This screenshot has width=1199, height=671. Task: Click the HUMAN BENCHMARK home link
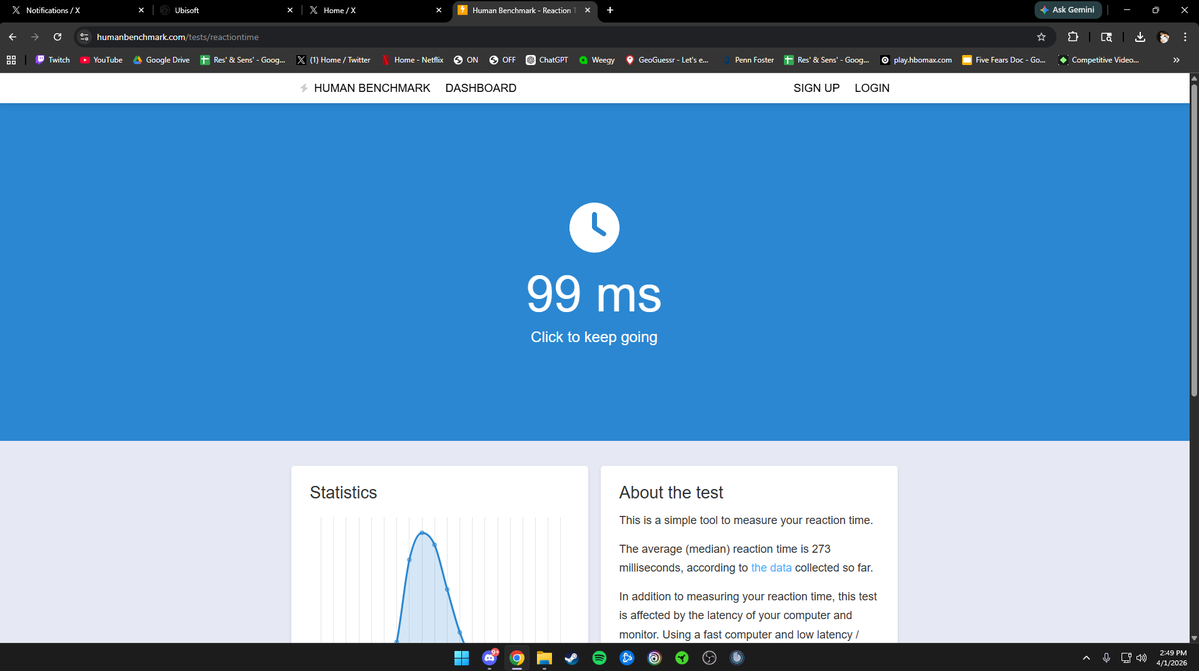click(372, 88)
